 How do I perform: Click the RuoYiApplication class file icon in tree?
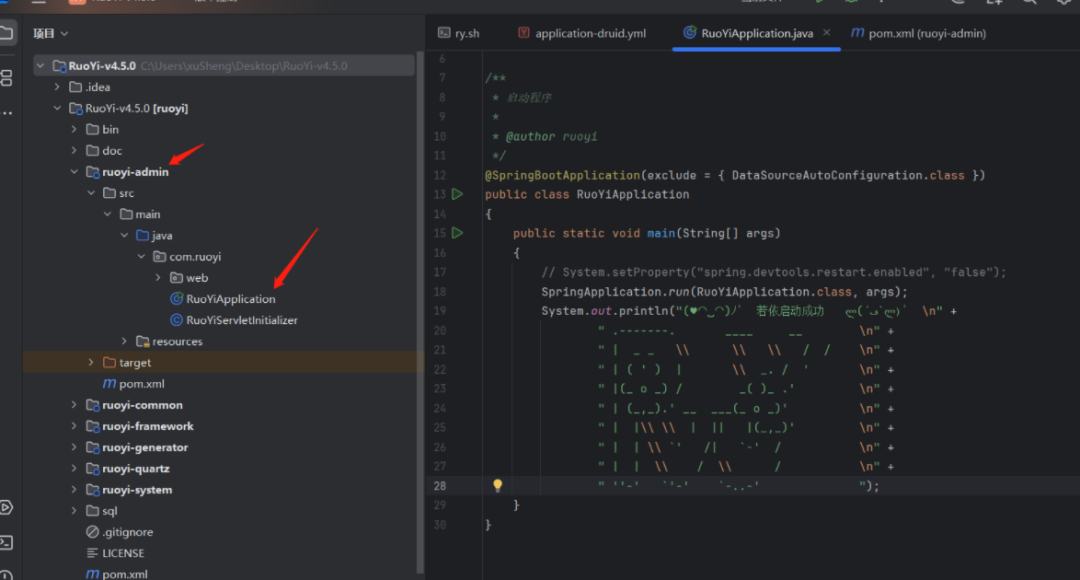click(x=176, y=299)
